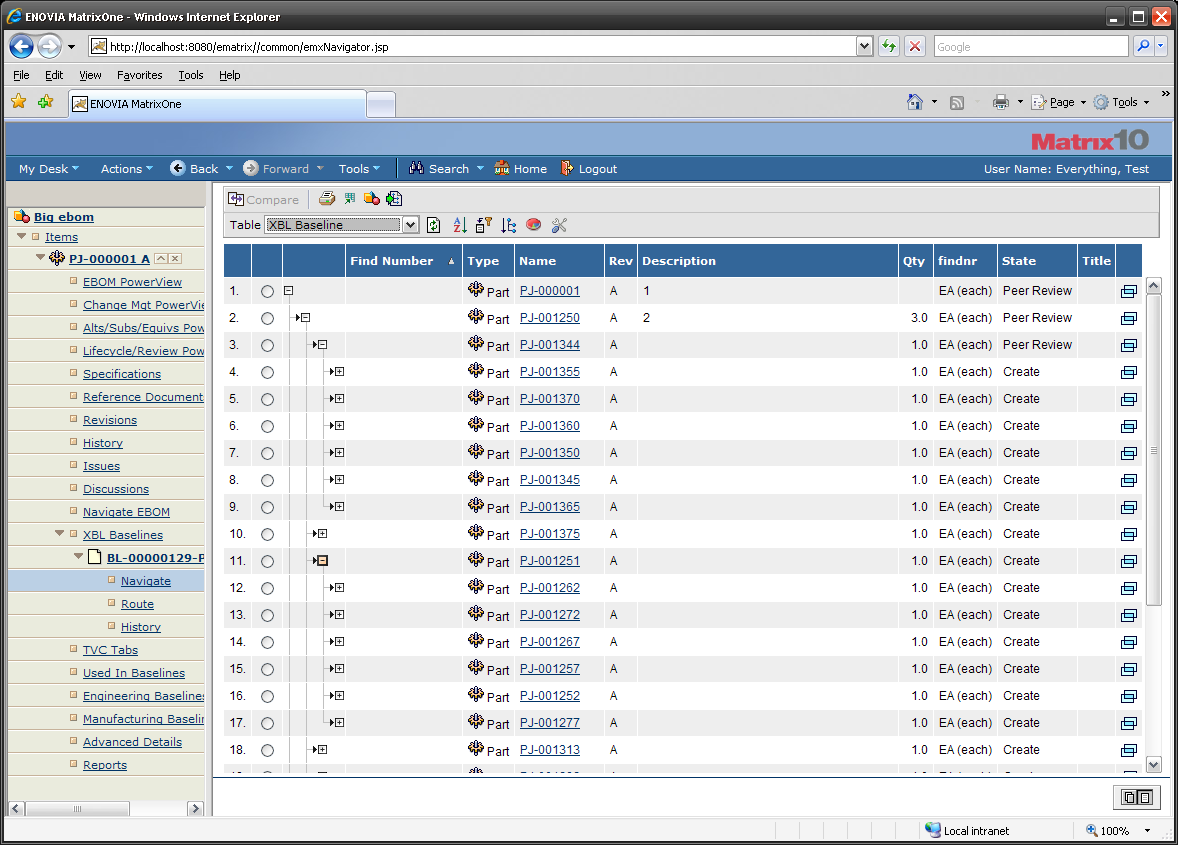Click the A-Z sort icon
This screenshot has height=845, width=1178.
(460, 225)
